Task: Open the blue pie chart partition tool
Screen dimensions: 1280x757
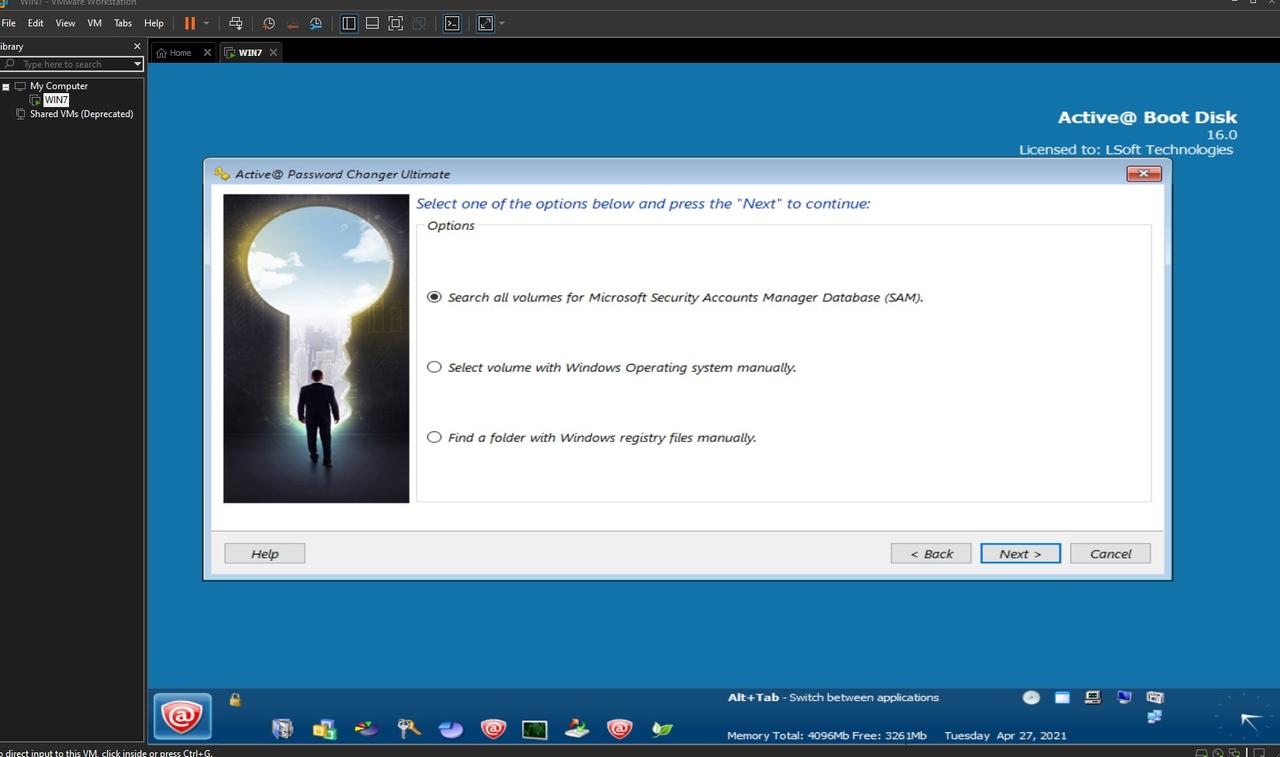Action: (451, 729)
